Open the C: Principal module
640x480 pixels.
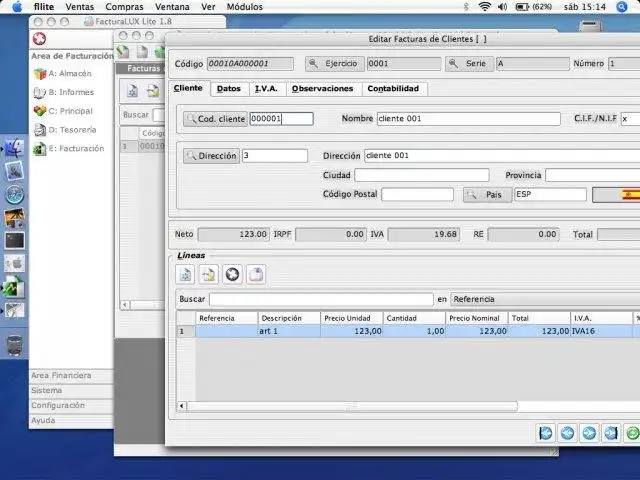click(63, 111)
